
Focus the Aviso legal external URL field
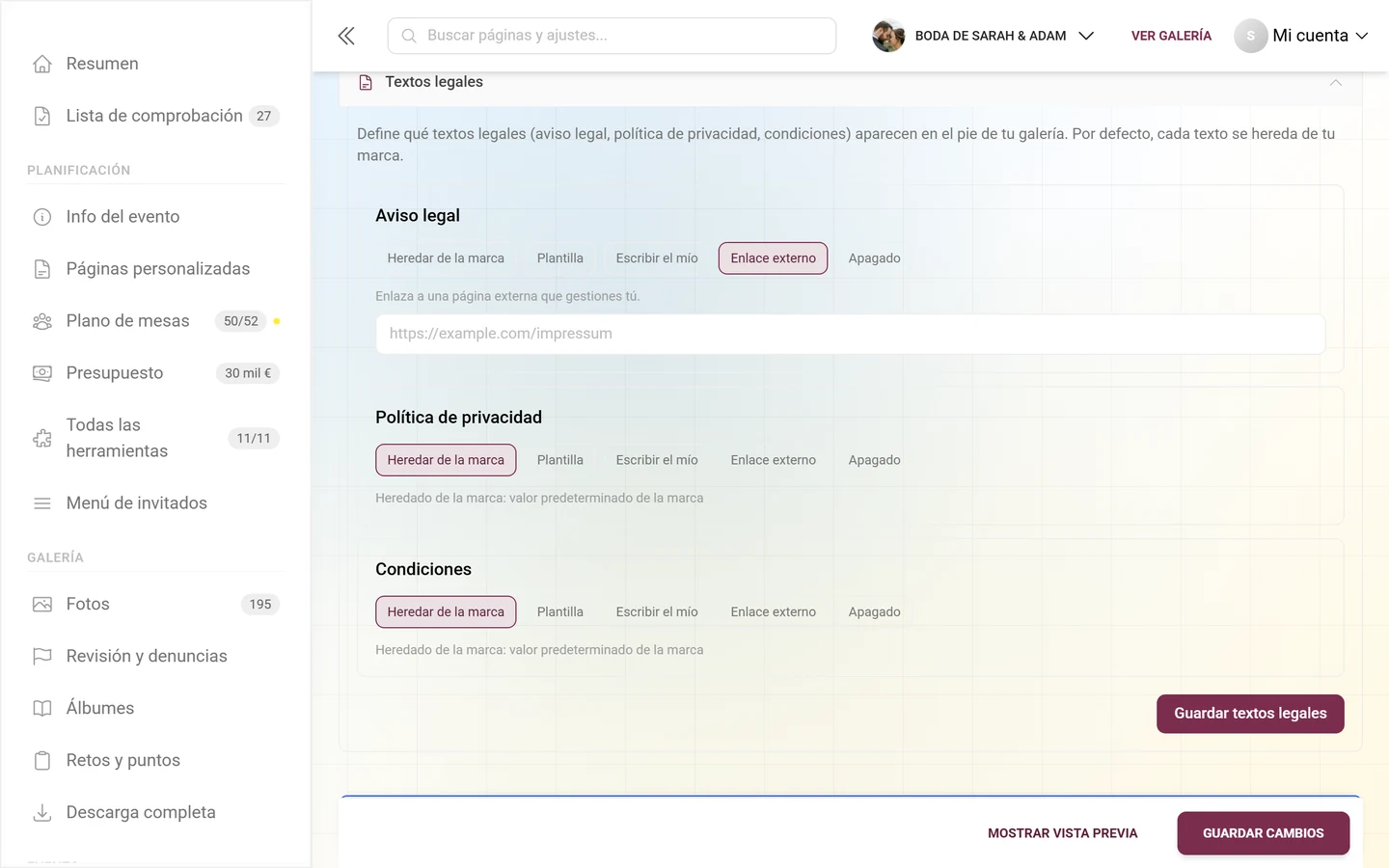851,334
